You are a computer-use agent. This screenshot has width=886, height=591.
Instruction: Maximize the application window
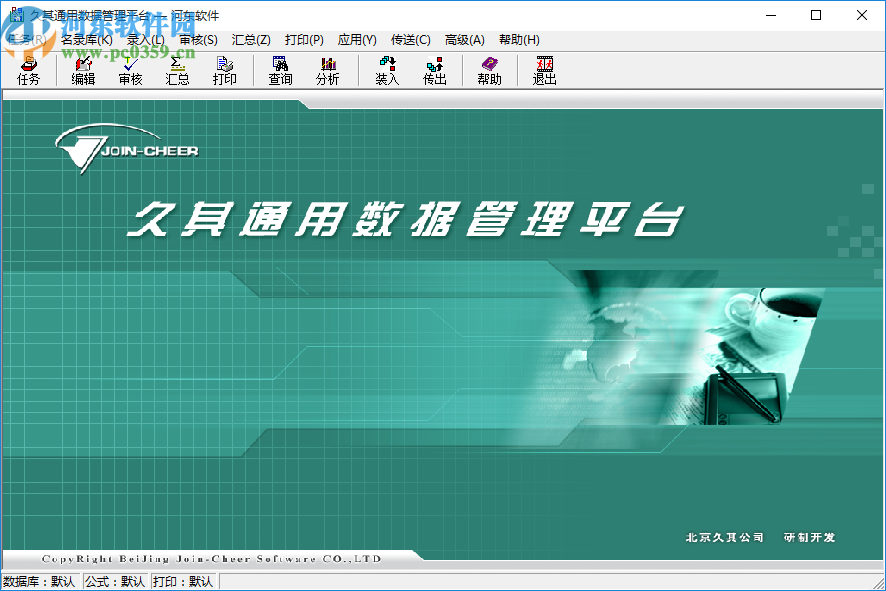click(x=816, y=15)
